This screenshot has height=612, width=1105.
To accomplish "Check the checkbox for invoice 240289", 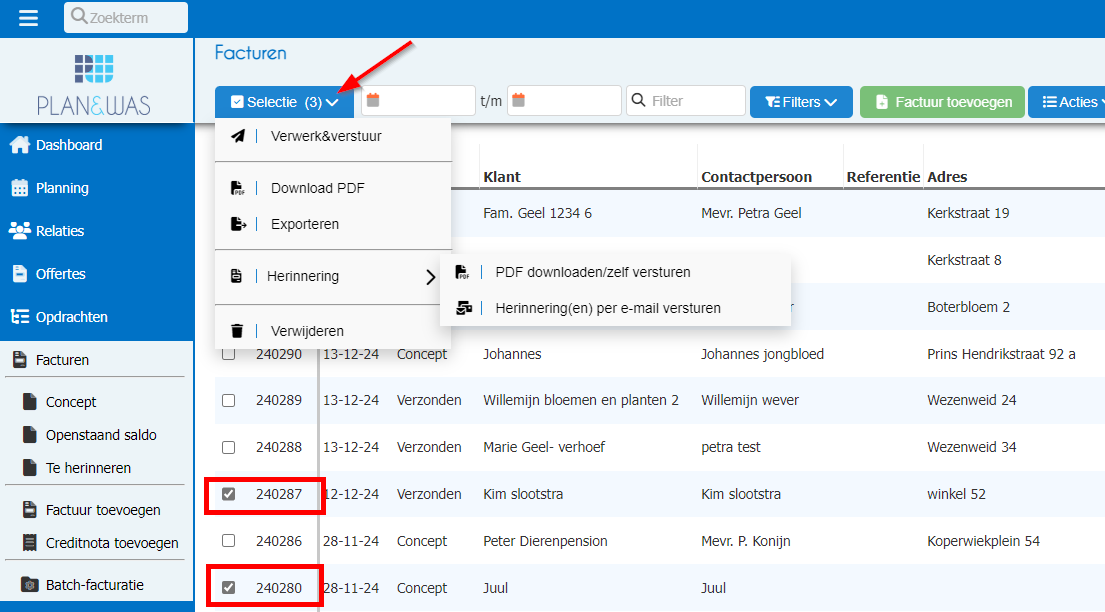I will [228, 400].
